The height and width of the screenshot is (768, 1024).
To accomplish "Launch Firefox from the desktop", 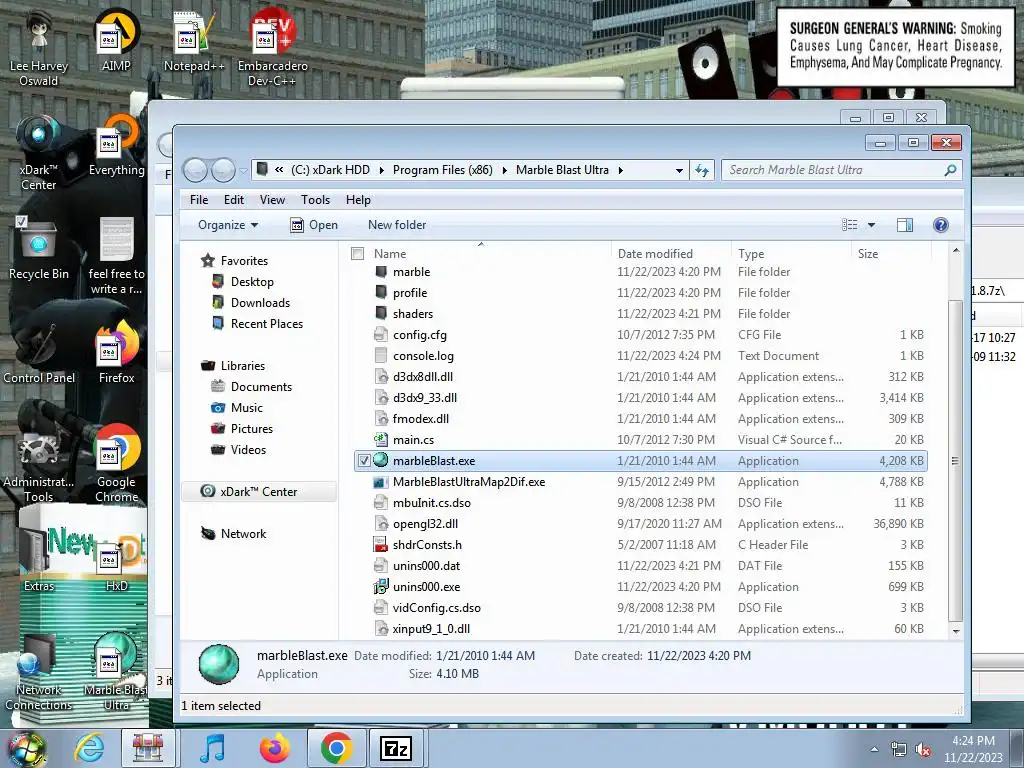I will (x=116, y=353).
